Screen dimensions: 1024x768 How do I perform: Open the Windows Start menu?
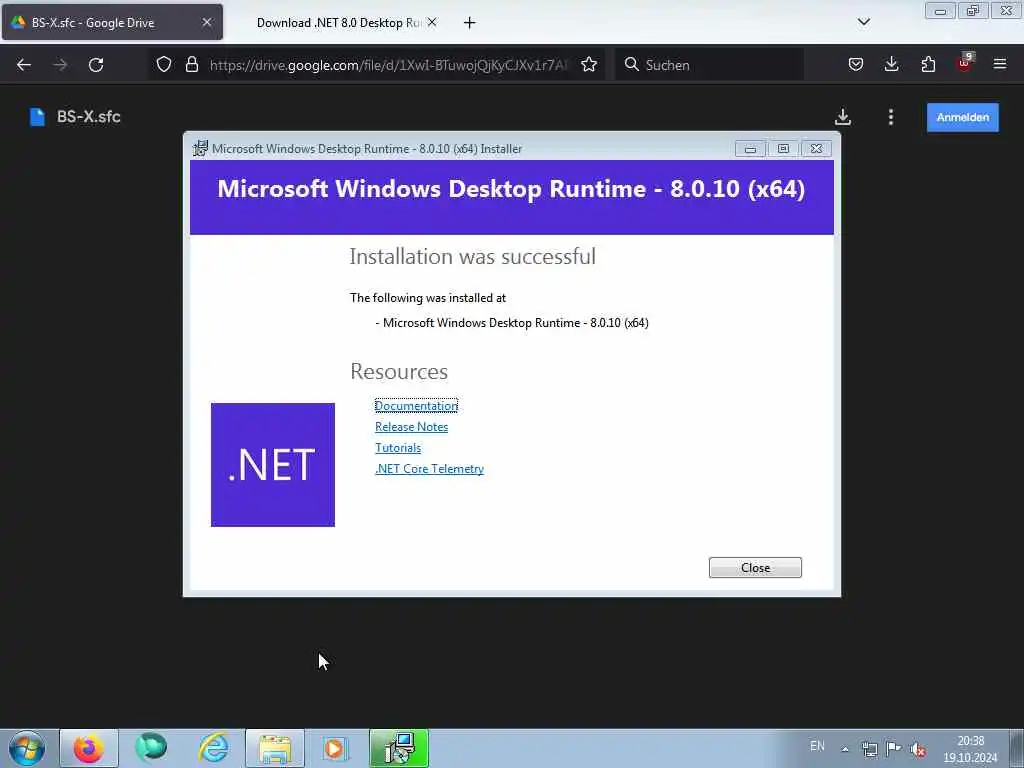[27, 748]
